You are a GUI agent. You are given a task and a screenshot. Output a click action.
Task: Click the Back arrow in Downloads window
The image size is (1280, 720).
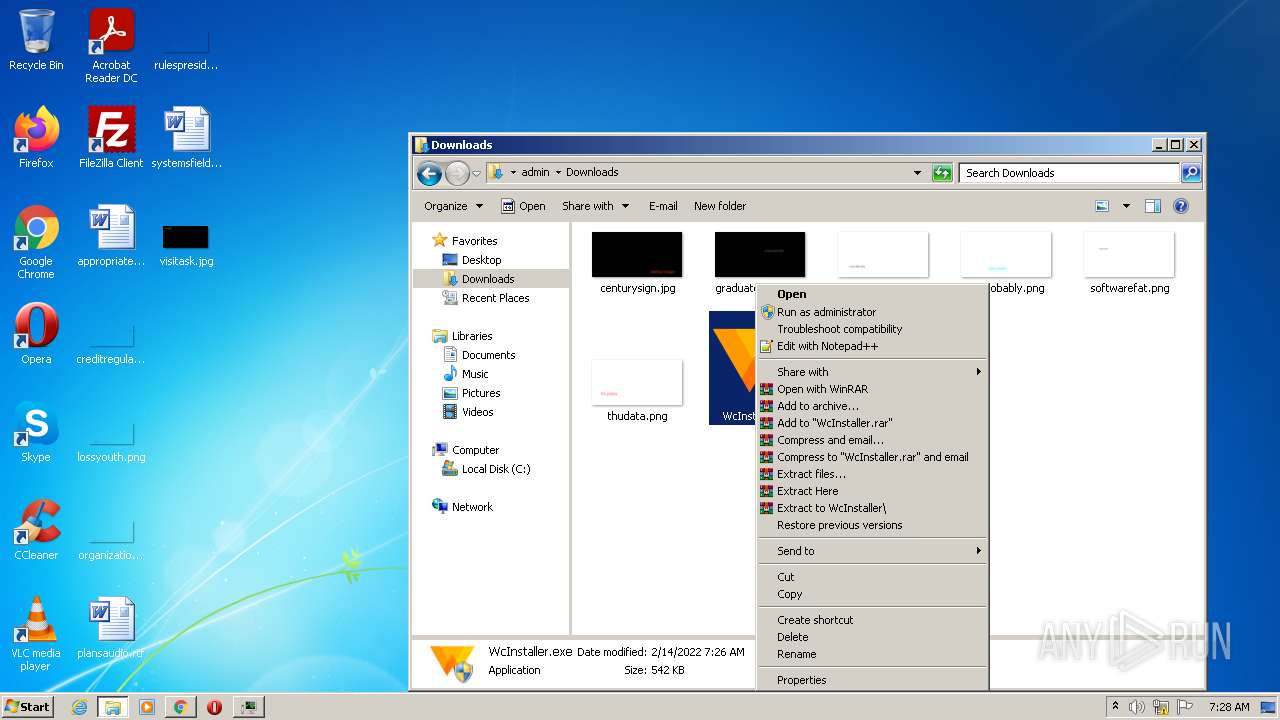click(x=429, y=173)
